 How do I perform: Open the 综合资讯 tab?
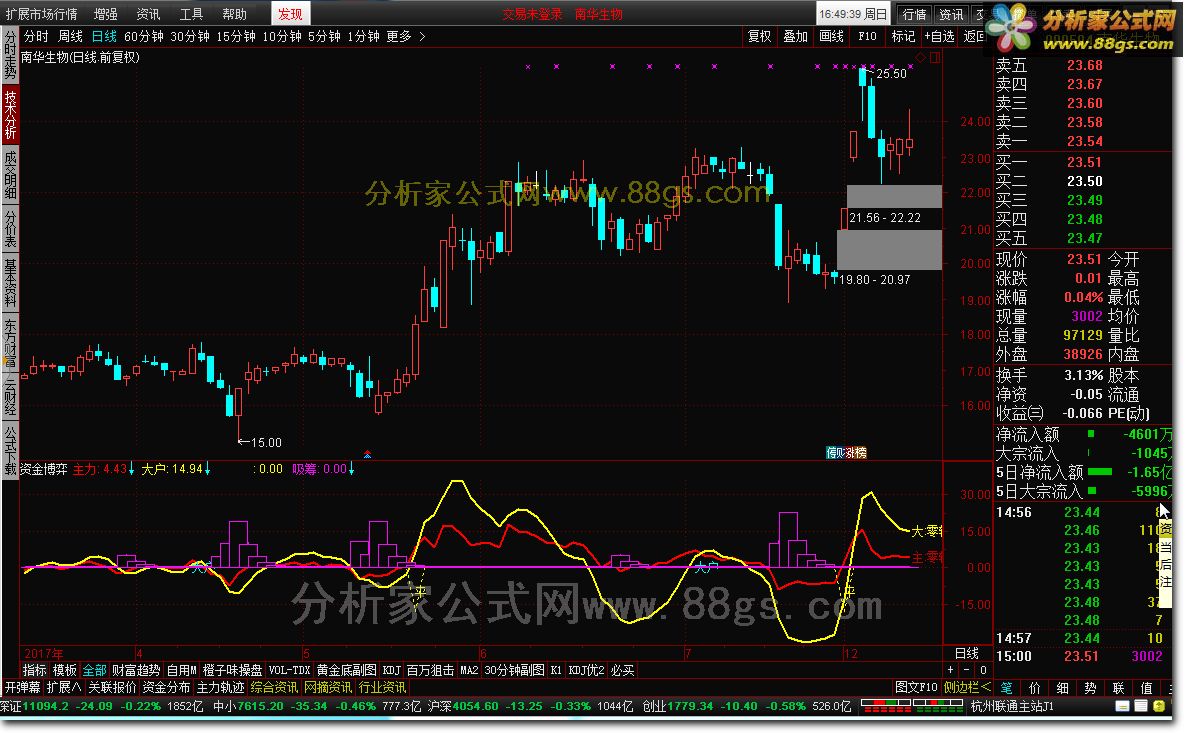click(x=274, y=688)
